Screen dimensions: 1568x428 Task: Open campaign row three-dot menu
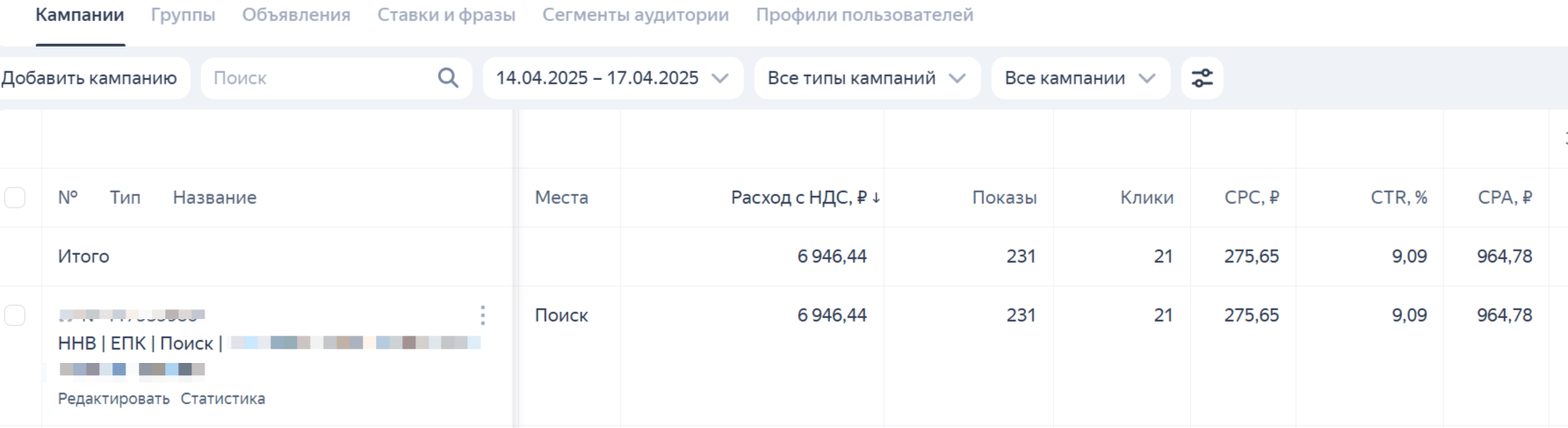click(482, 316)
